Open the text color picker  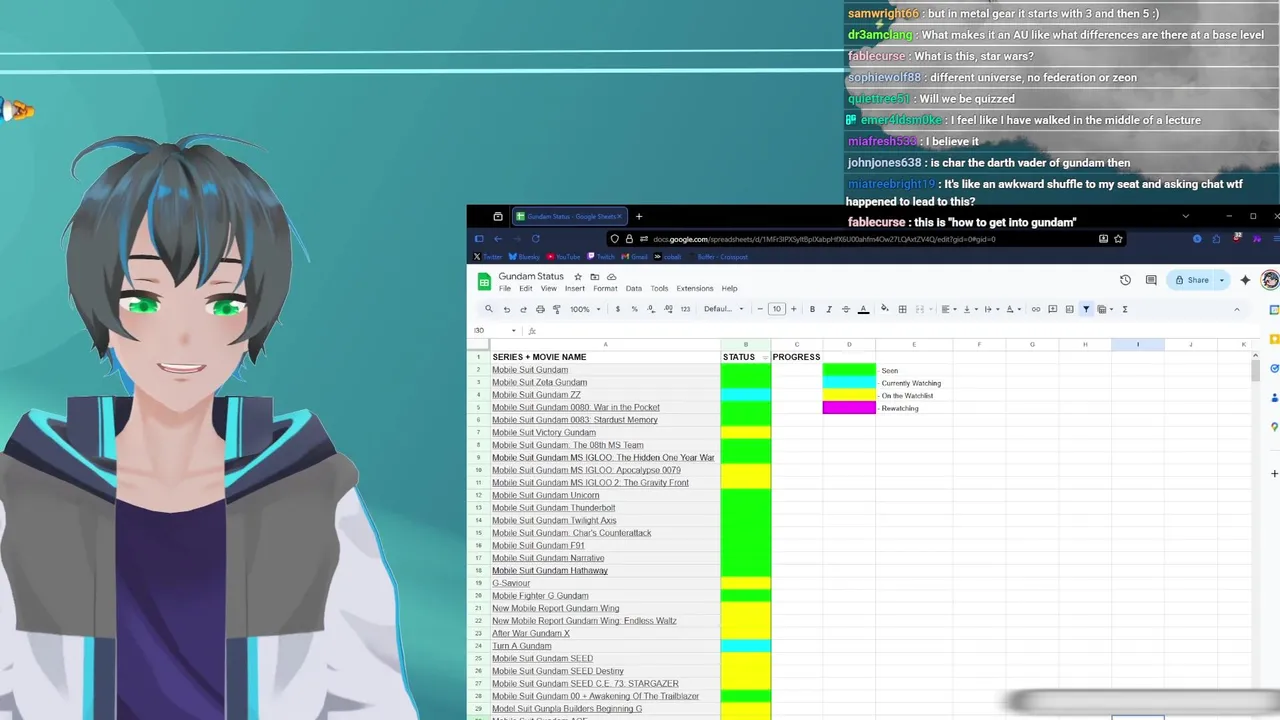click(x=863, y=309)
